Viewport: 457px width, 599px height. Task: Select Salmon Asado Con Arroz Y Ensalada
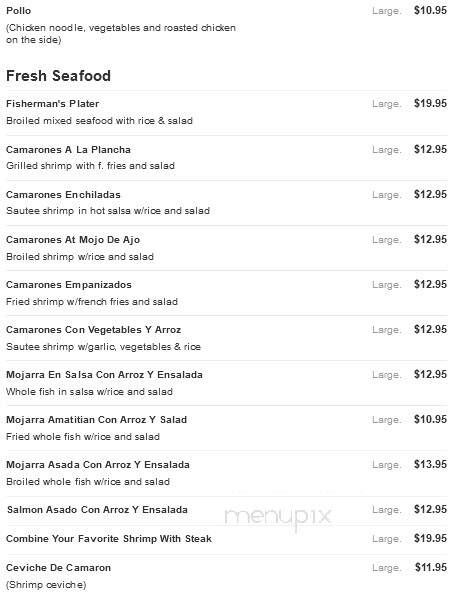tap(97, 510)
